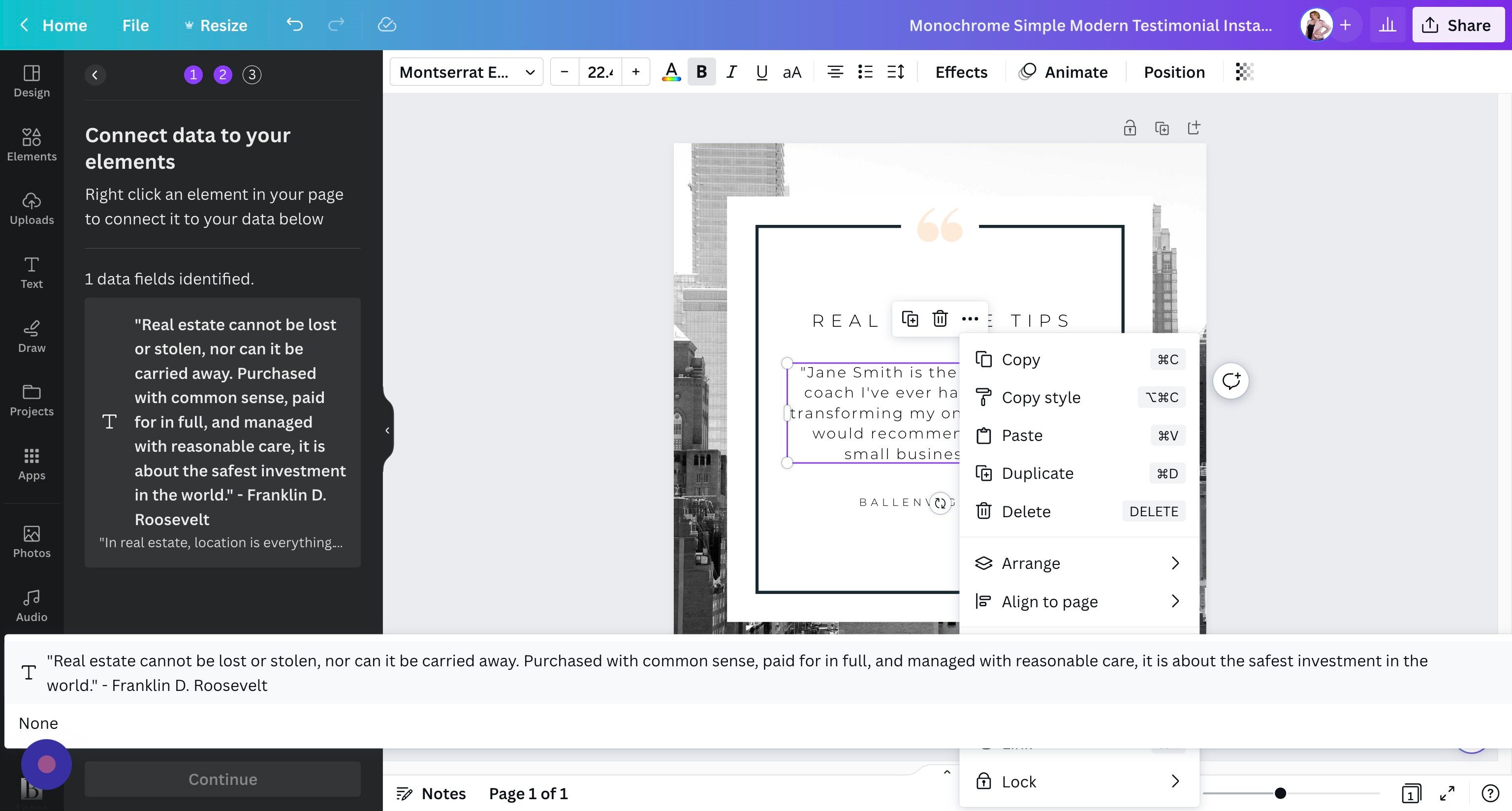This screenshot has height=811, width=1512.
Task: Select Copy style in context menu
Action: click(x=1079, y=397)
